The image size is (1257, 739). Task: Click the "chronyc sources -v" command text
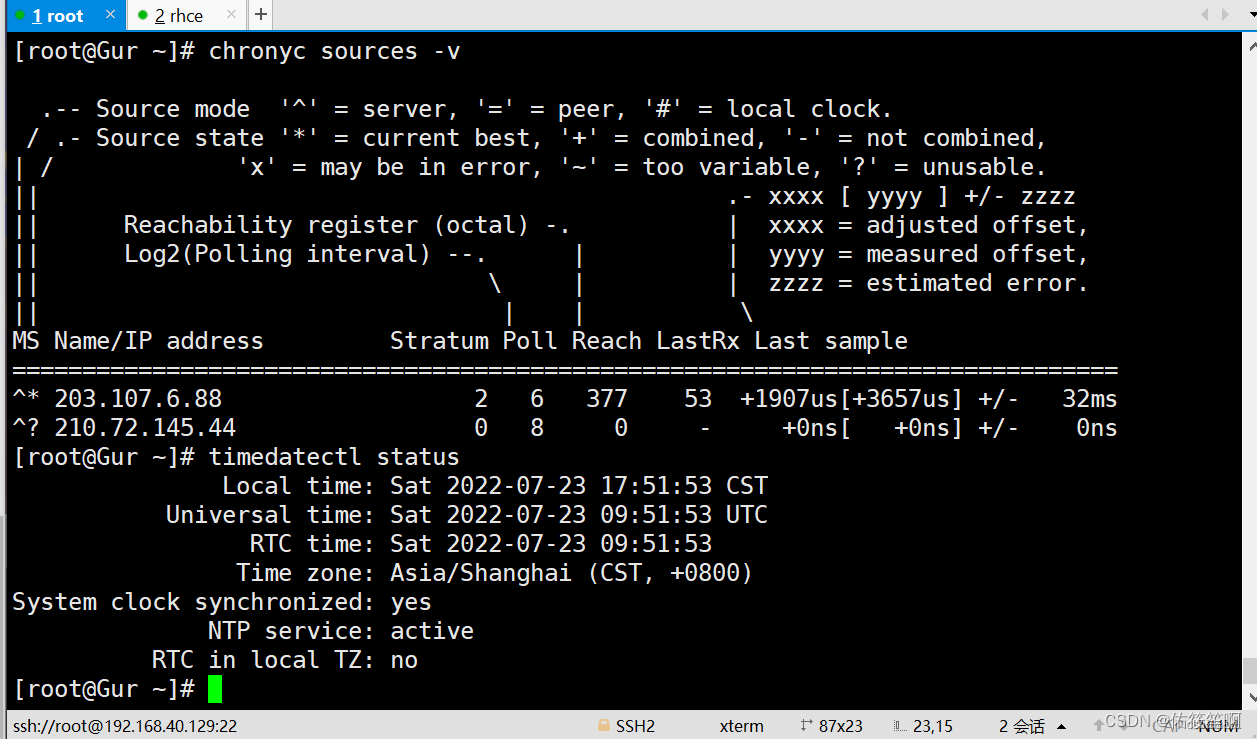335,51
